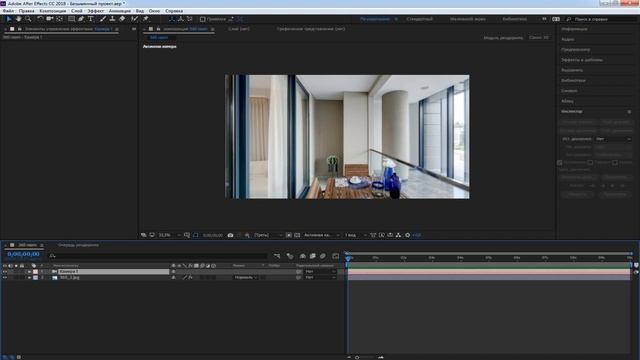Toggle region of interest in viewer
Screen dimensions: 640x360
(289, 235)
